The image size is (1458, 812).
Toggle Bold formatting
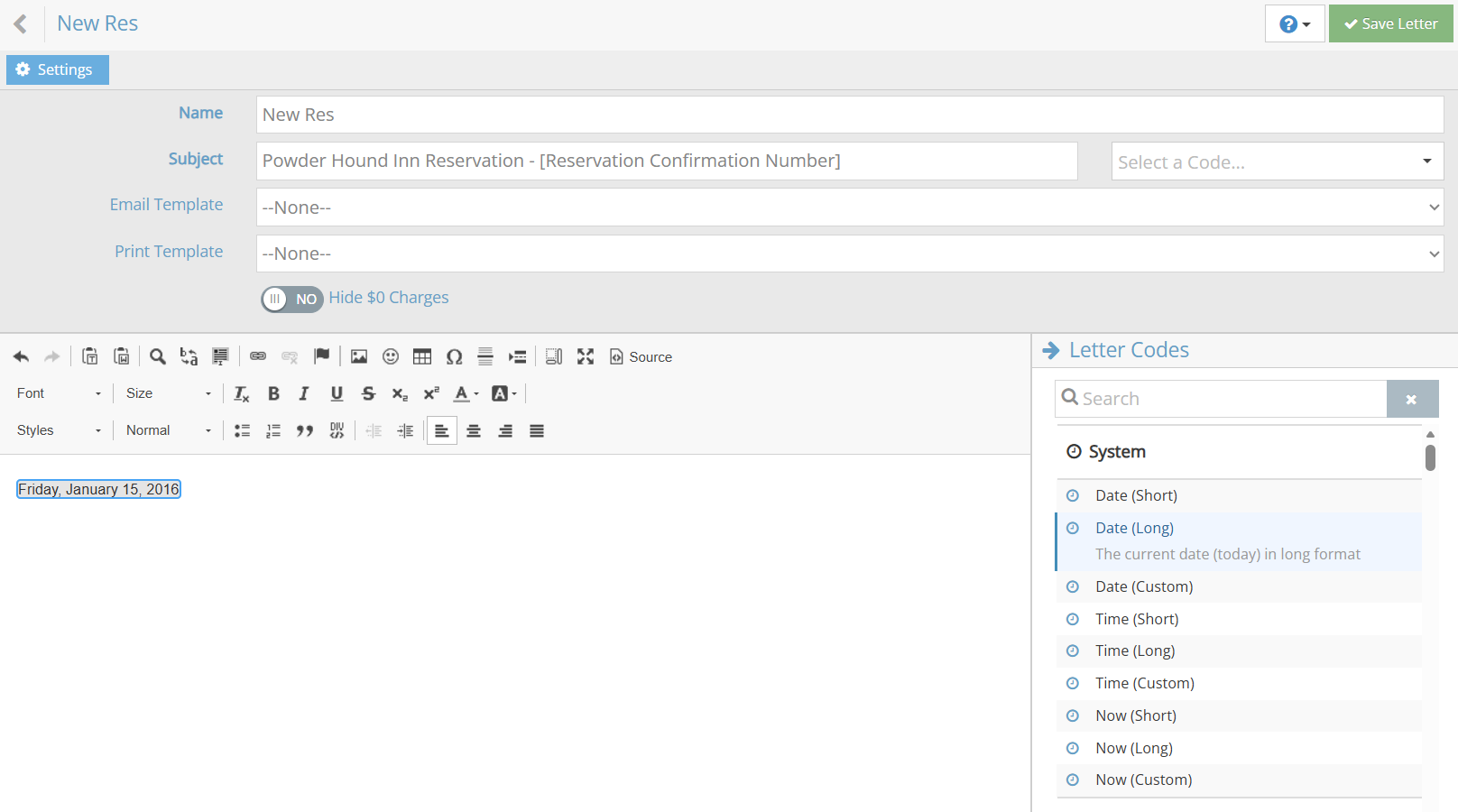tap(273, 393)
